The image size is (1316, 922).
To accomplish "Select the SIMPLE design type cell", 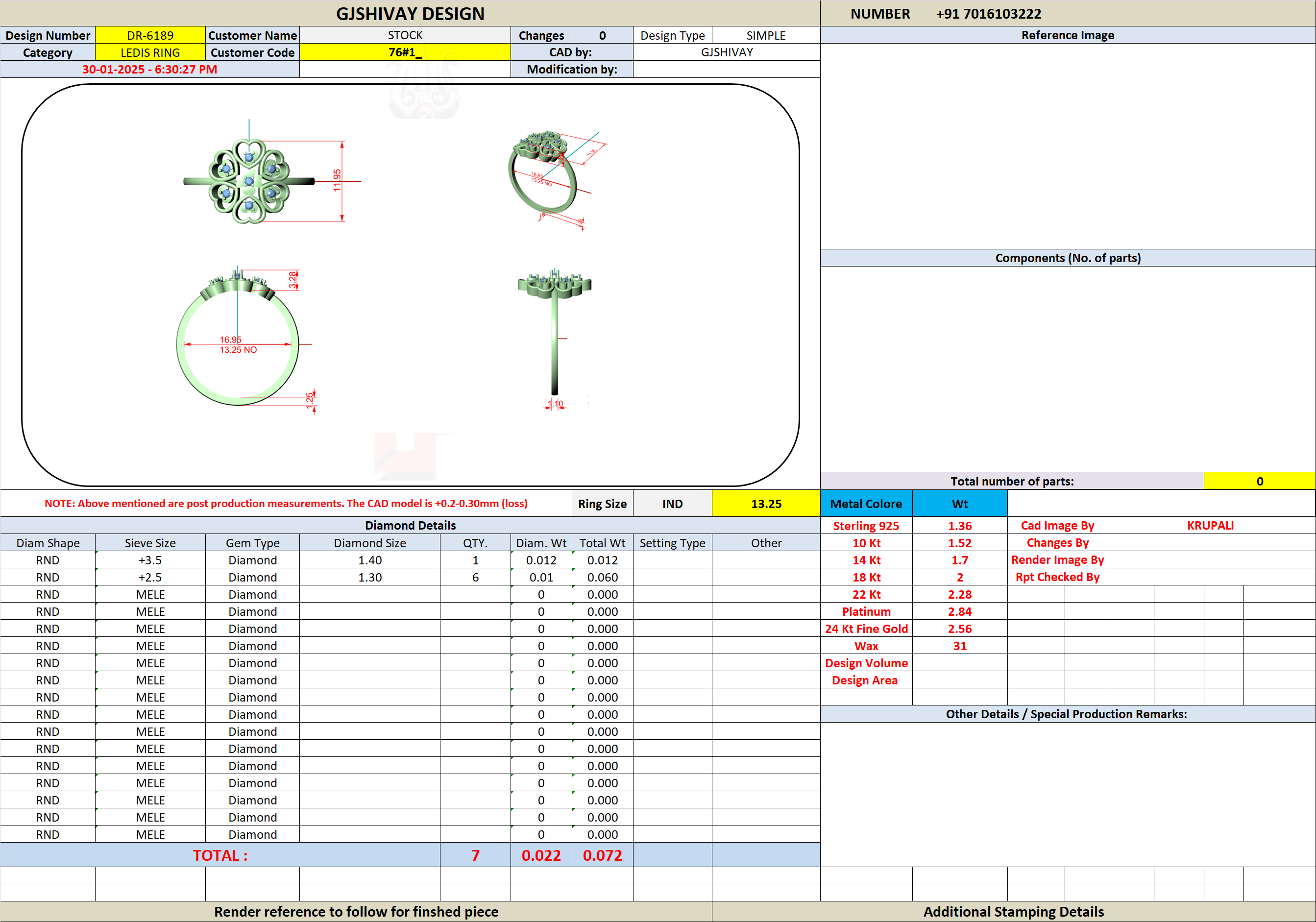I will [766, 35].
